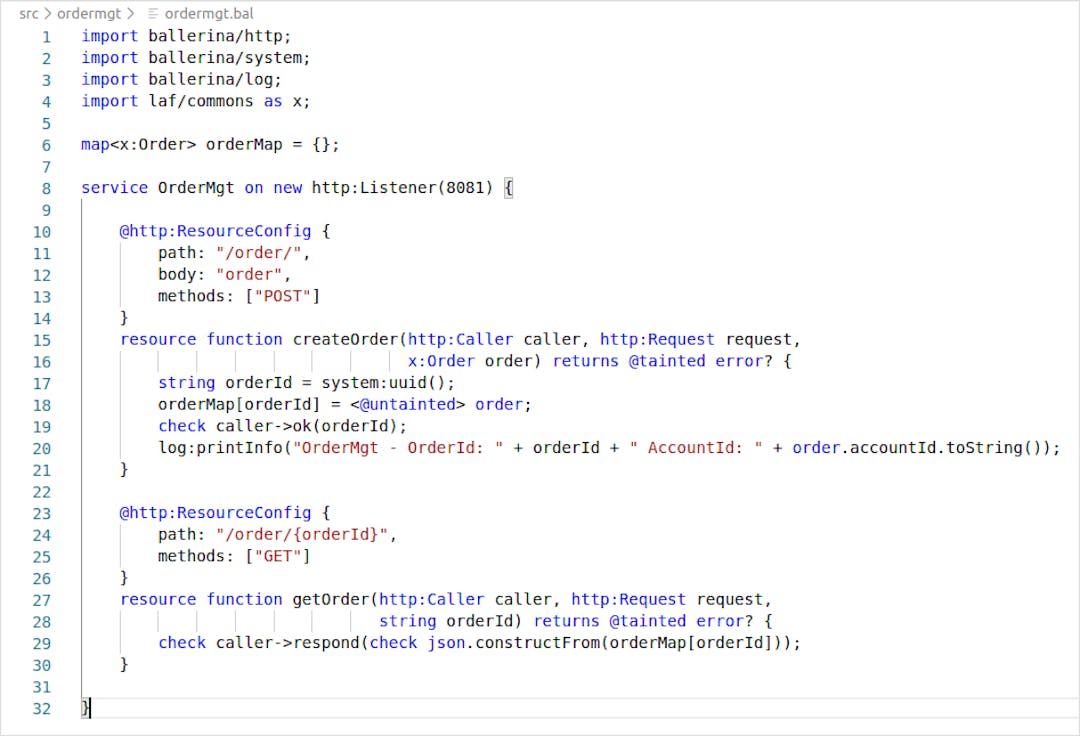The width and height of the screenshot is (1080, 736).
Task: Select the ballerina/http import on line 1
Action: pos(217,36)
